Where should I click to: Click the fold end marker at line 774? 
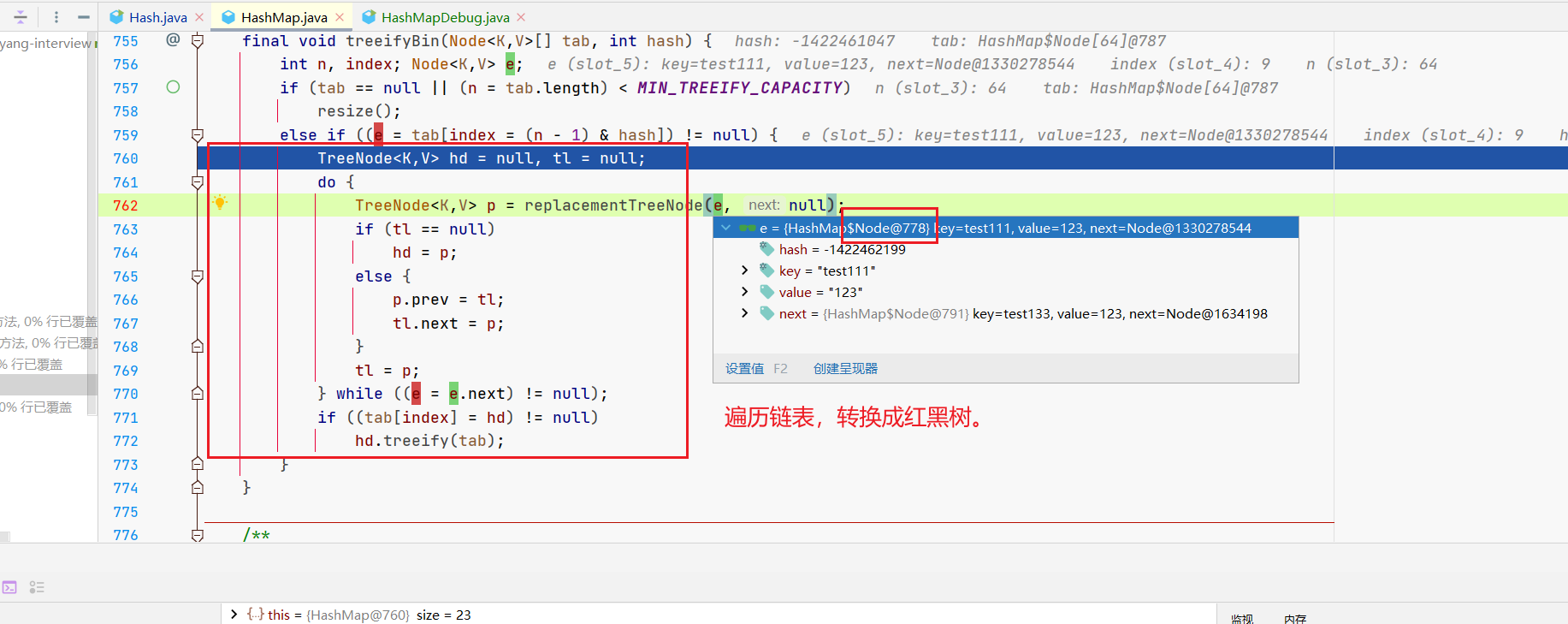click(198, 488)
